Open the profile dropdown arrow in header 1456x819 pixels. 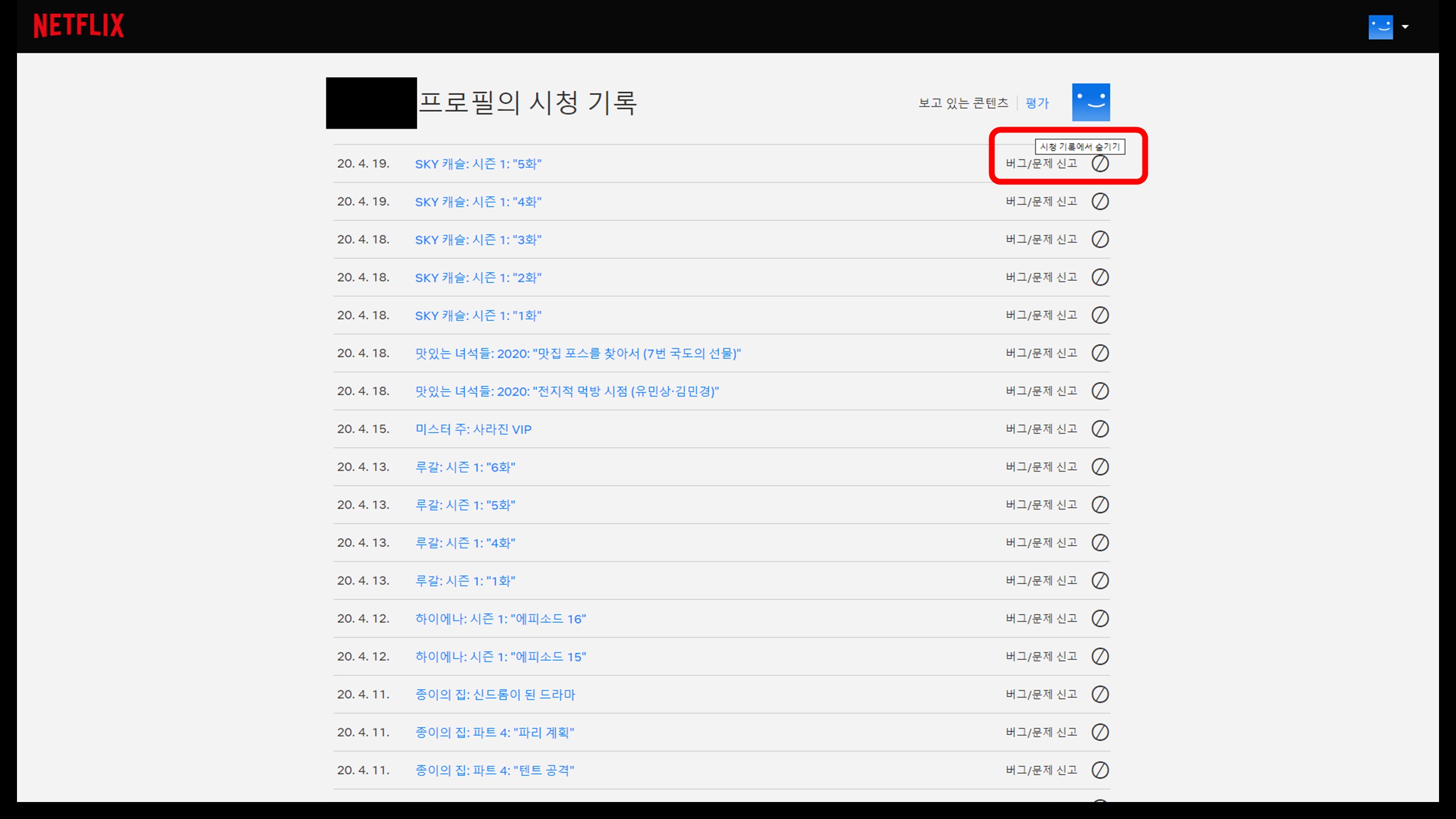pyautogui.click(x=1405, y=27)
